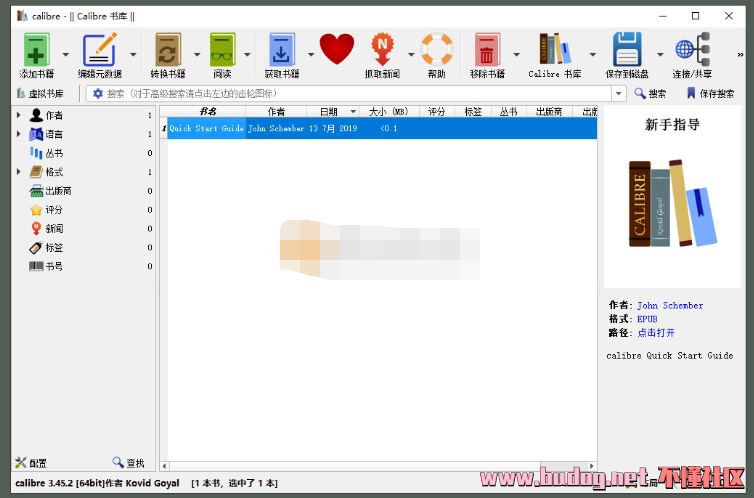The width and height of the screenshot is (754, 498).
Task: Click the Save to disk (保存到磁盘) icon
Action: click(x=627, y=50)
